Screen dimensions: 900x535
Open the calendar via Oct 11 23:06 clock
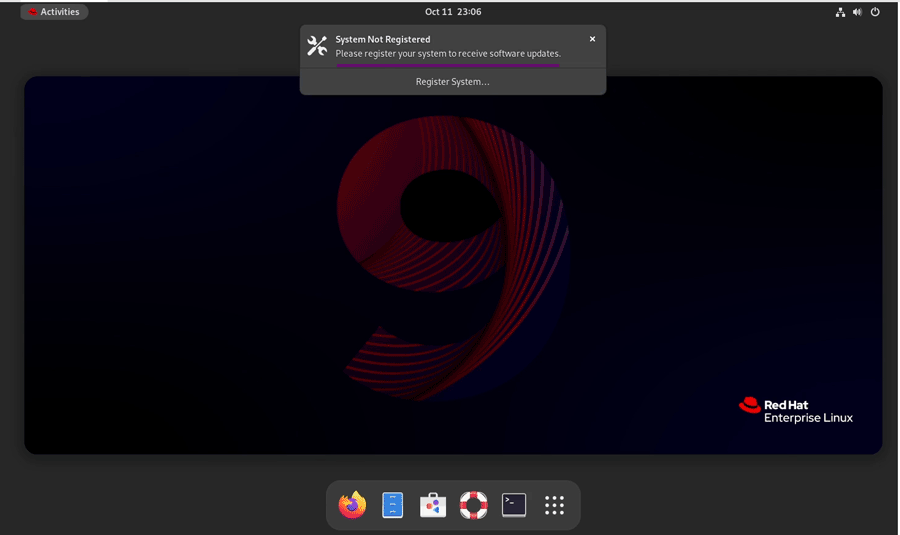coord(453,12)
